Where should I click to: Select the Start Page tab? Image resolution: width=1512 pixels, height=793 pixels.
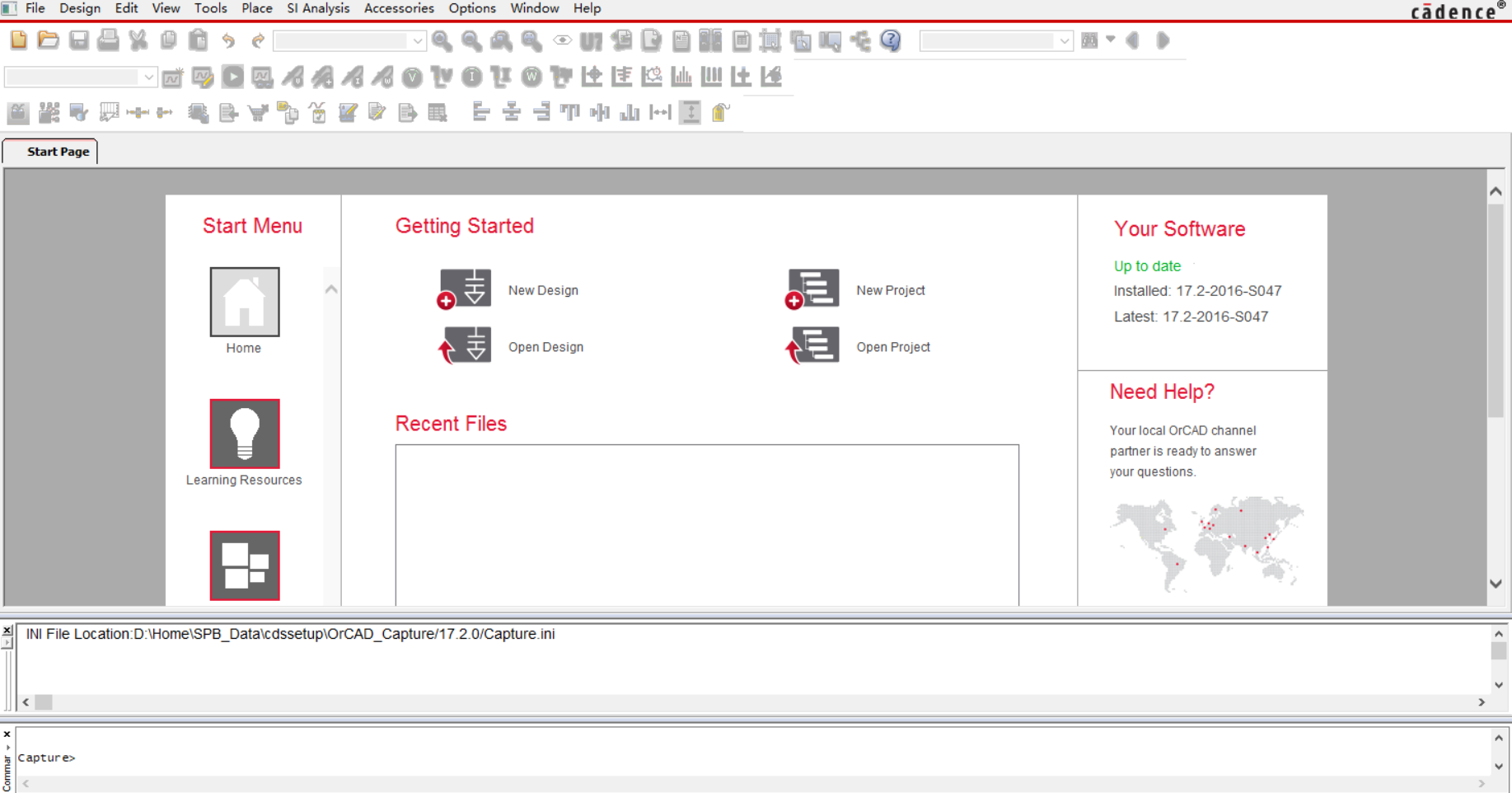coord(50,152)
